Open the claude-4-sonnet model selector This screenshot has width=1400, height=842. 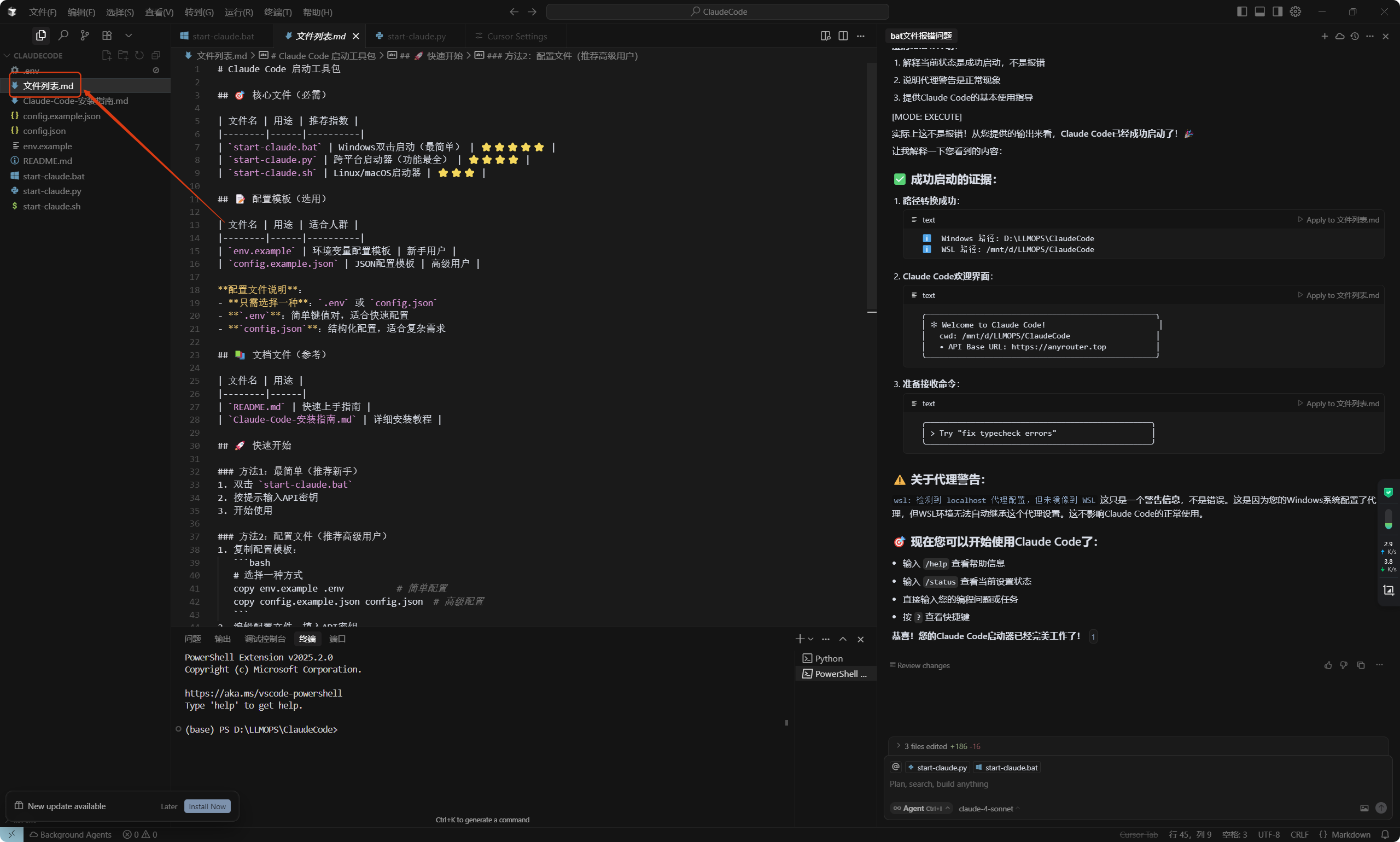[989, 808]
